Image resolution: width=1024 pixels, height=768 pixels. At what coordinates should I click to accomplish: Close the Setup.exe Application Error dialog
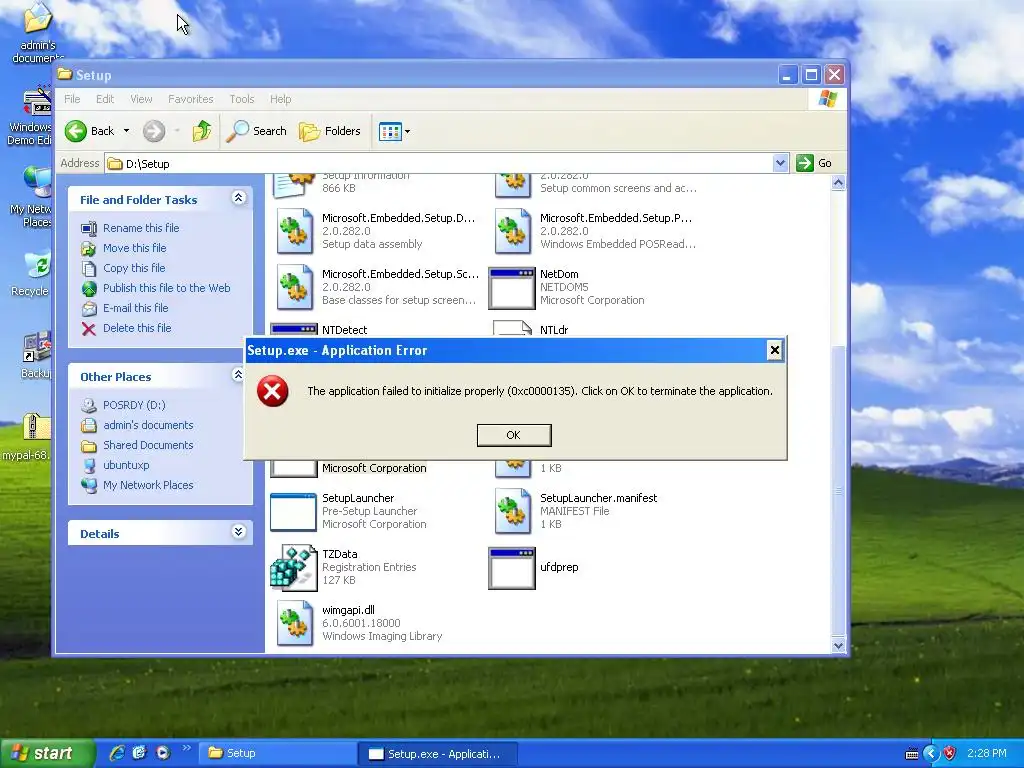pyautogui.click(x=775, y=350)
